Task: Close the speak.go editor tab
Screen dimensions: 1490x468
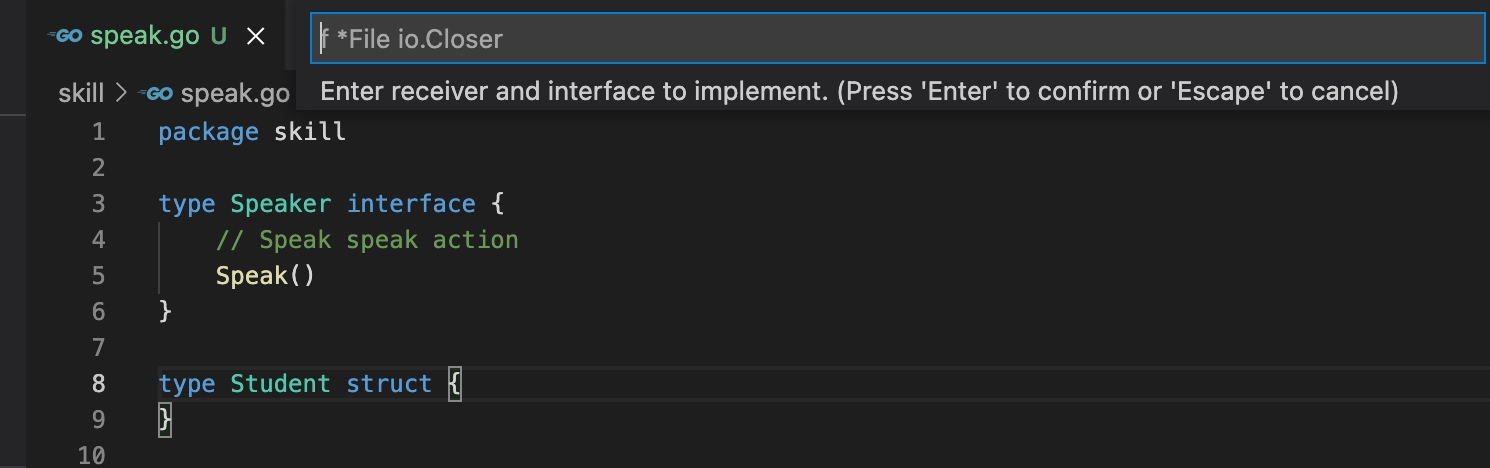Action: (256, 37)
